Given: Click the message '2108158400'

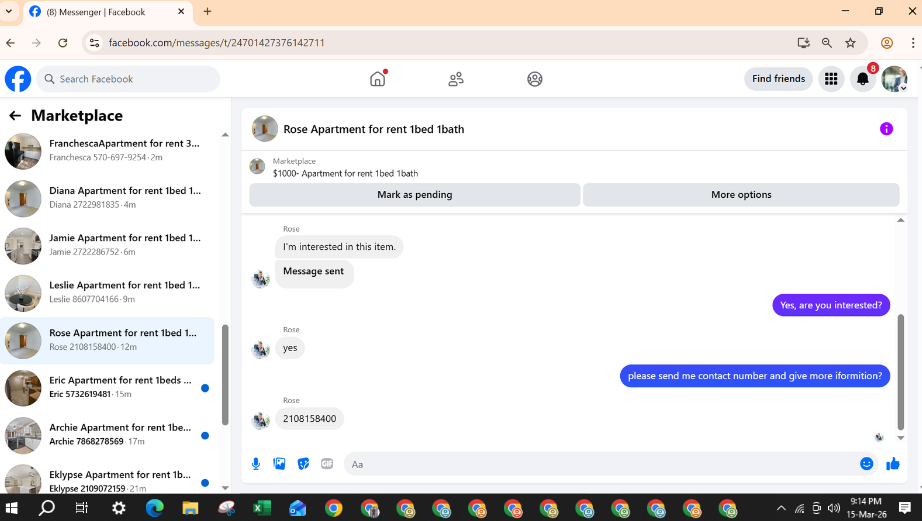Looking at the screenshot, I should tap(309, 419).
